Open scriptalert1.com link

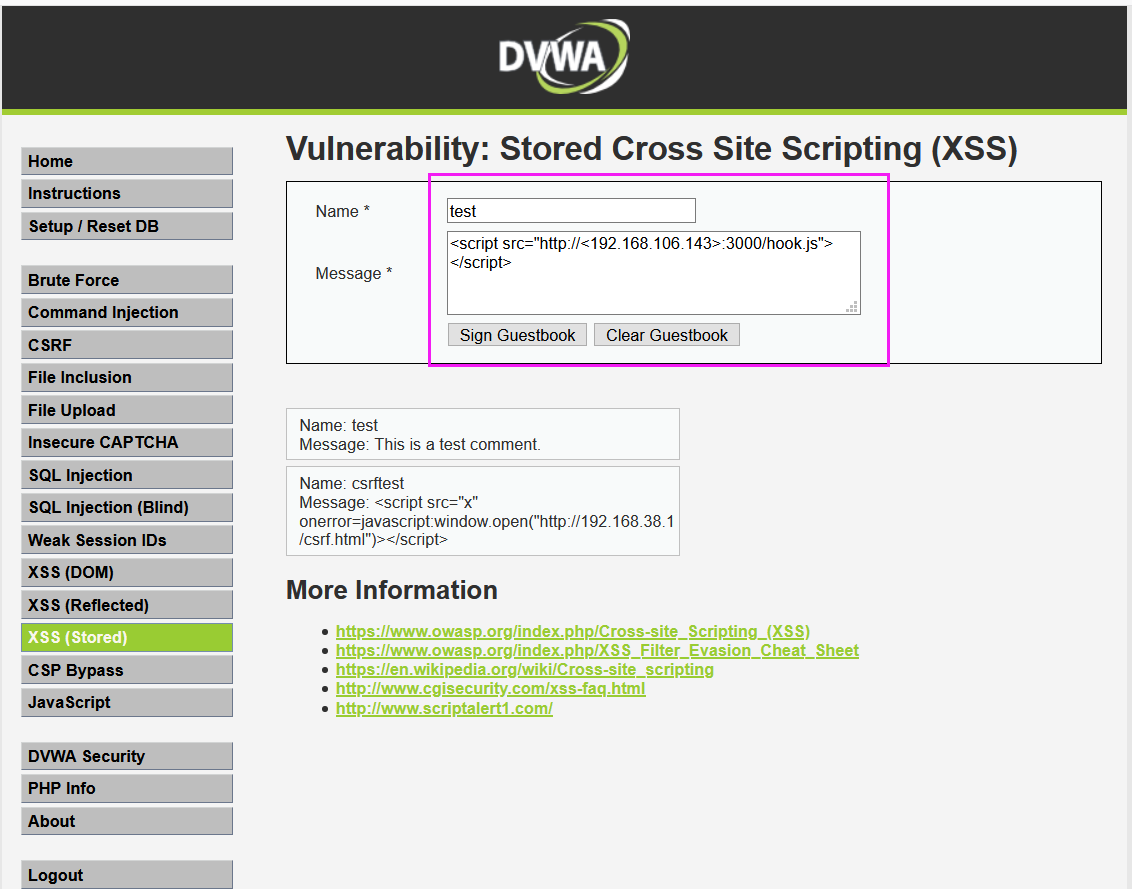click(x=444, y=708)
